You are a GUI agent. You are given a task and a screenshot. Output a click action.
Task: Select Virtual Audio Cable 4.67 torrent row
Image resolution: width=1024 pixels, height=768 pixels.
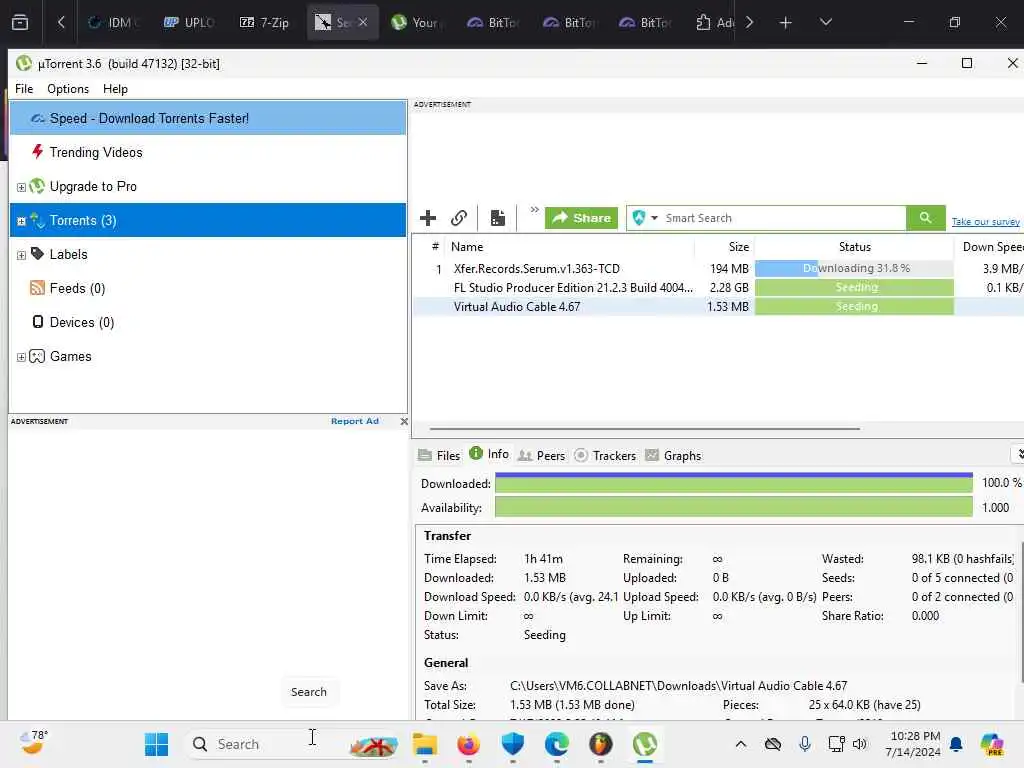pos(718,306)
